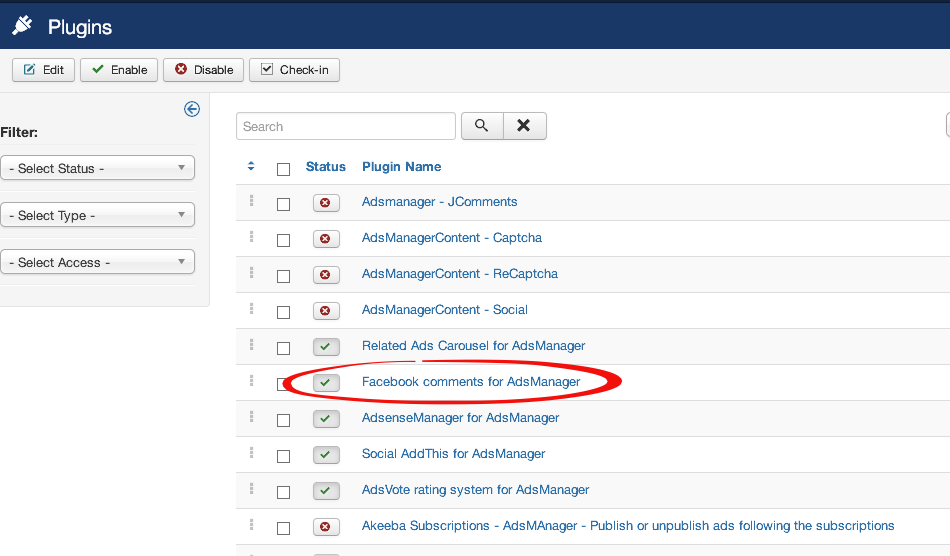This screenshot has height=556, width=950.
Task: Check the box for Related Ads Carousel
Action: [x=284, y=348]
